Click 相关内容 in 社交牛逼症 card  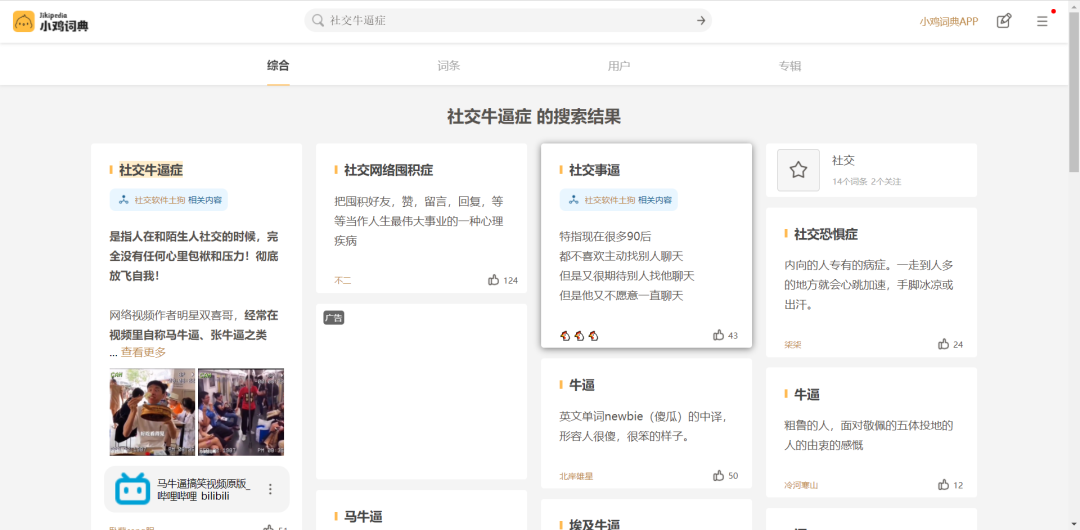coord(205,200)
